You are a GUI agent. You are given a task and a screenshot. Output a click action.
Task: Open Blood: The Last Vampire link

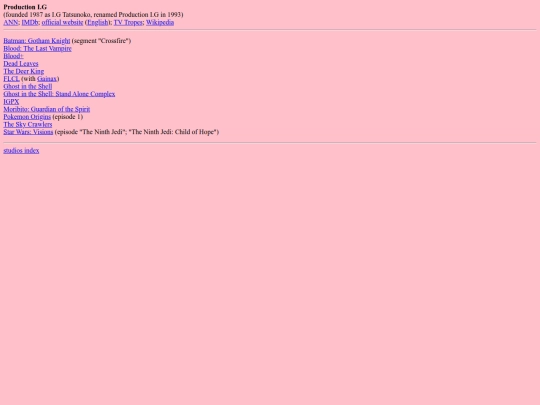pos(38,49)
